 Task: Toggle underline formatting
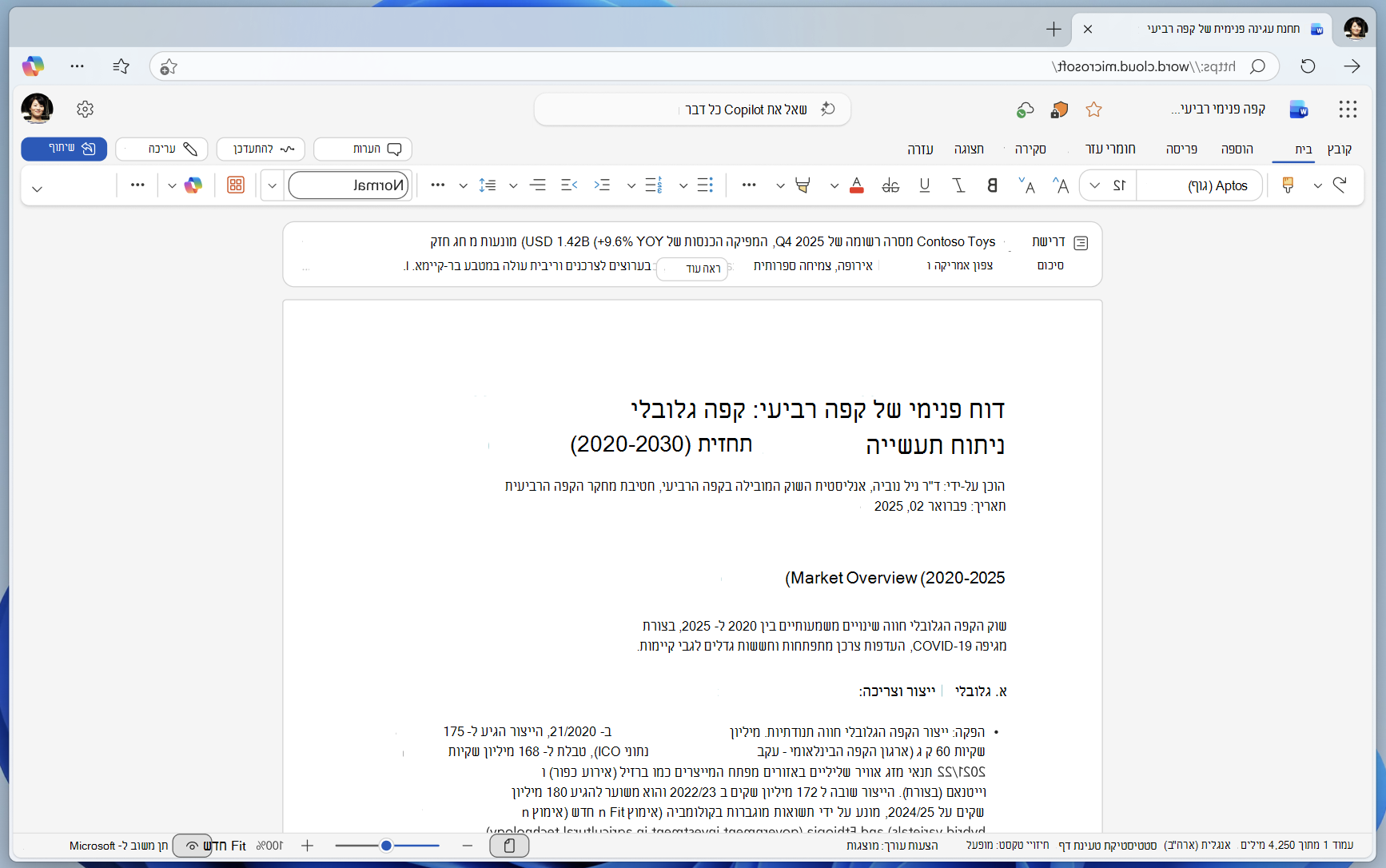pos(925,185)
